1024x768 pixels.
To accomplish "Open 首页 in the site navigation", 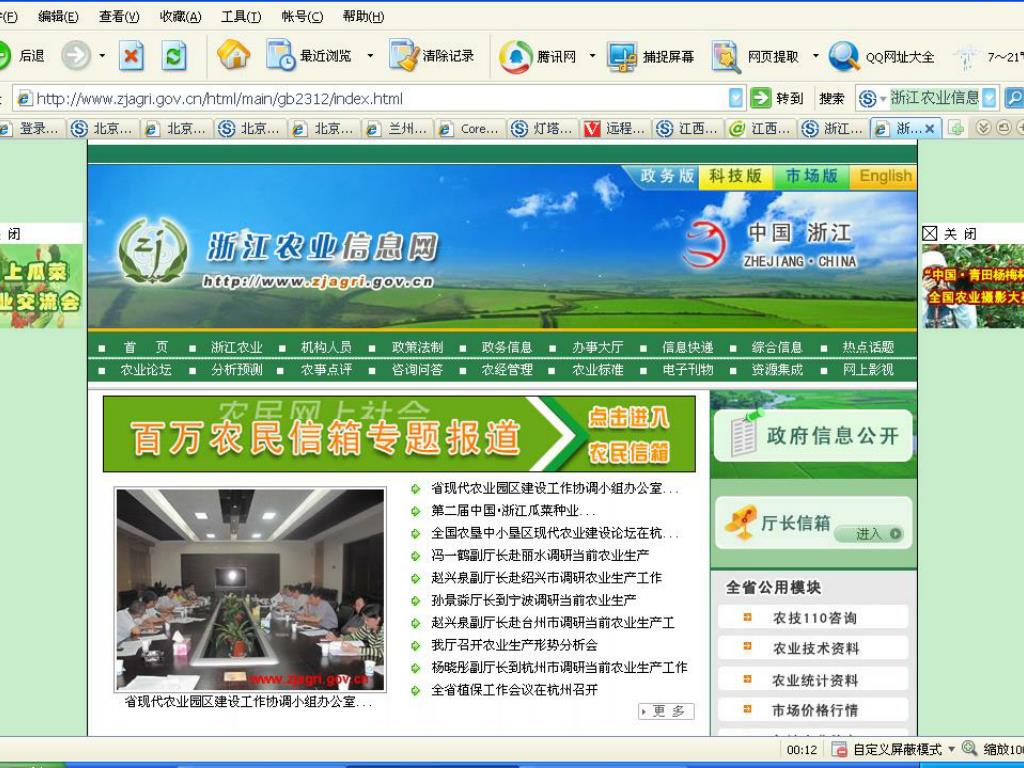I will point(146,347).
